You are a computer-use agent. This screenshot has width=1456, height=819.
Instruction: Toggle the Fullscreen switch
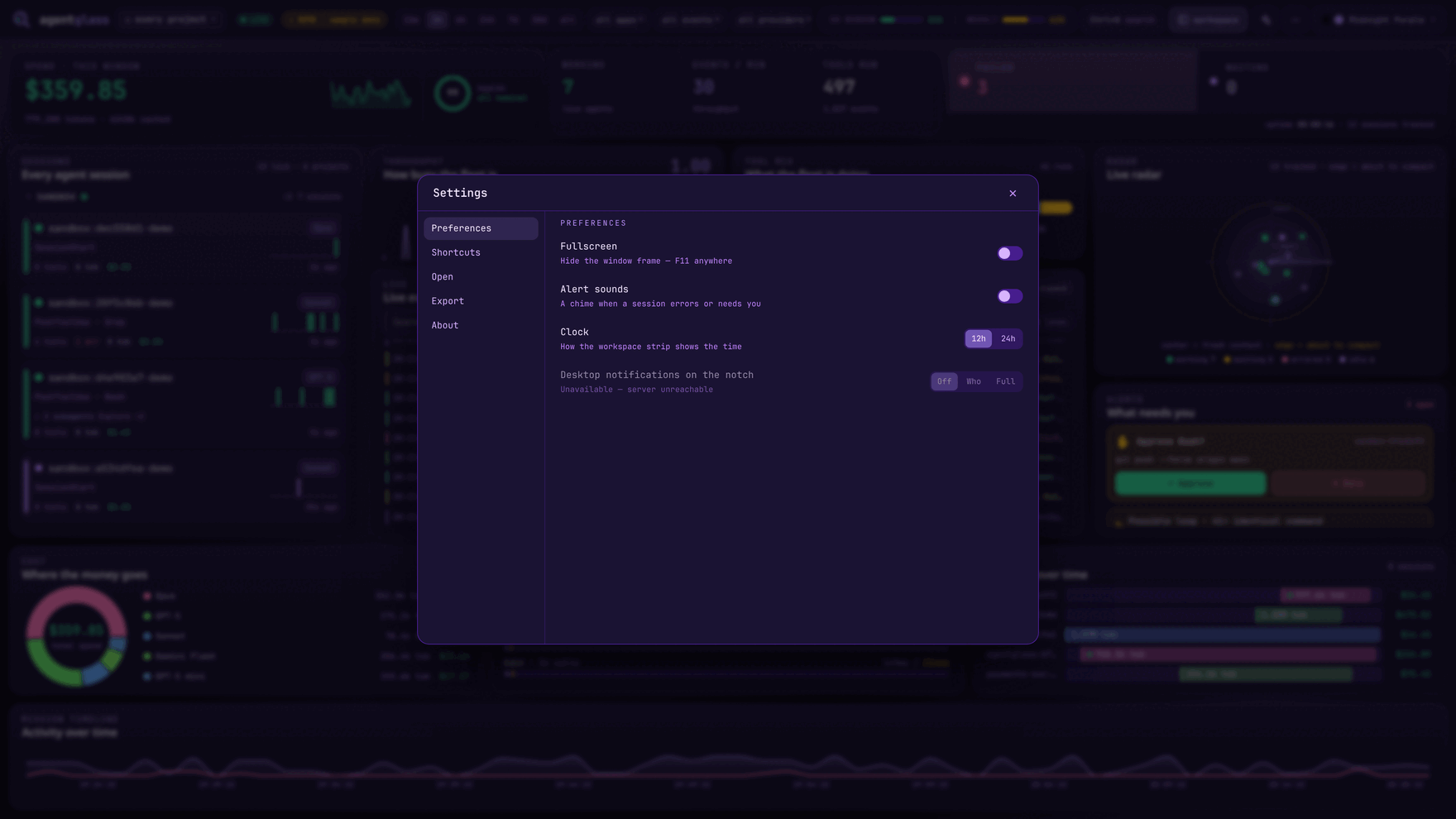point(1009,253)
